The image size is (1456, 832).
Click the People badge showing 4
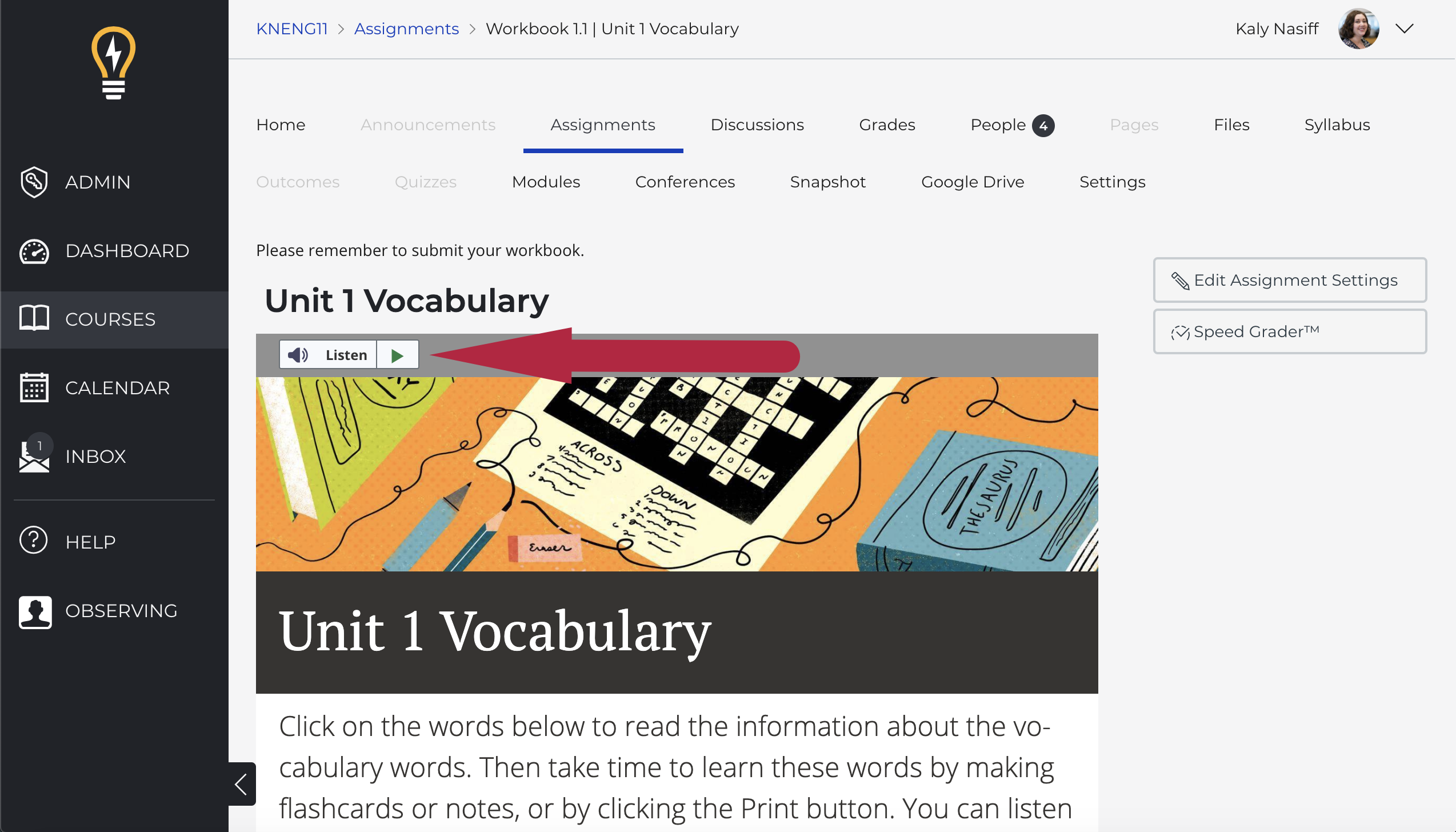[x=1043, y=126]
